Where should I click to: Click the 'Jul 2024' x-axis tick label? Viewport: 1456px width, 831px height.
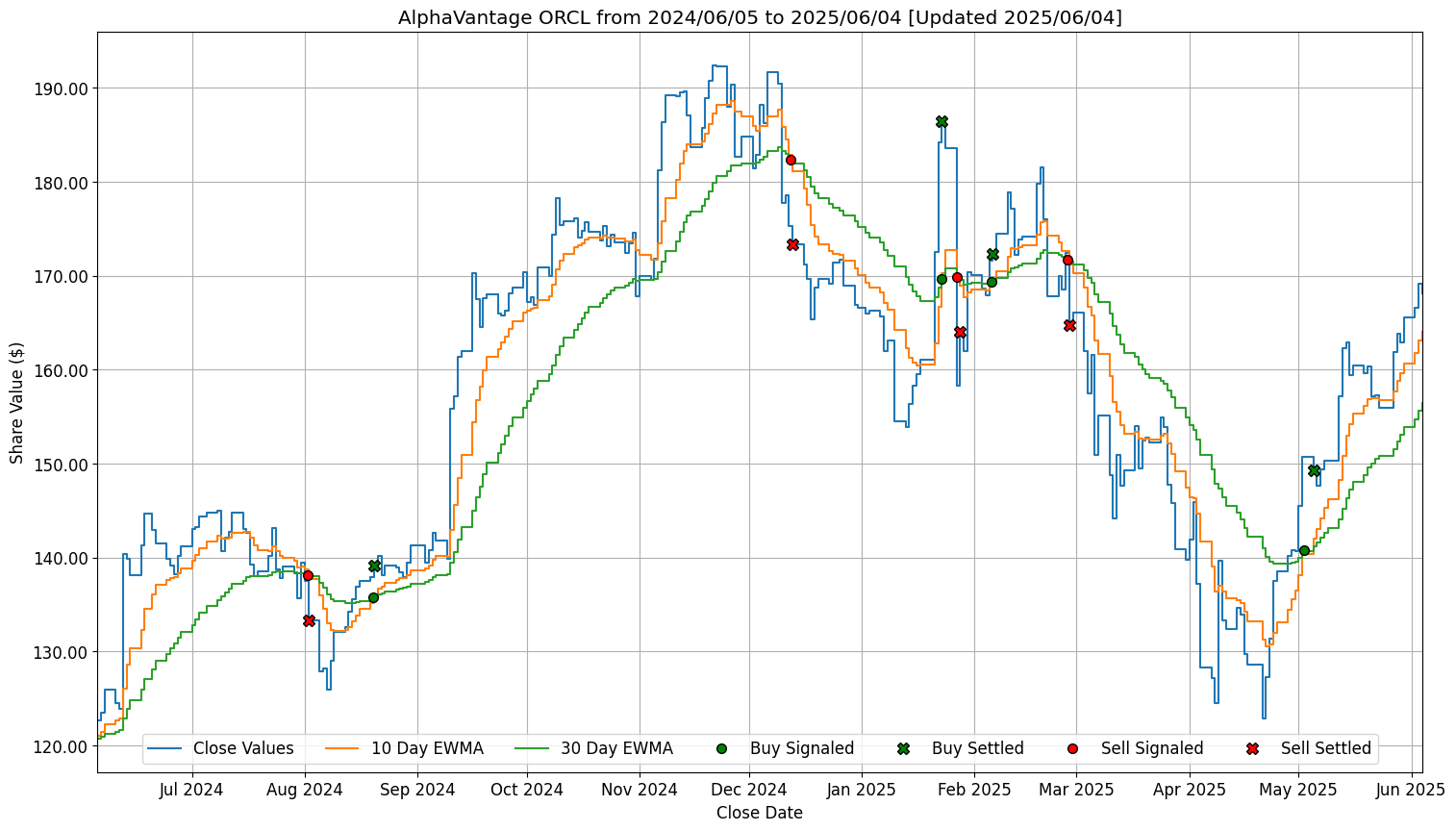(191, 790)
